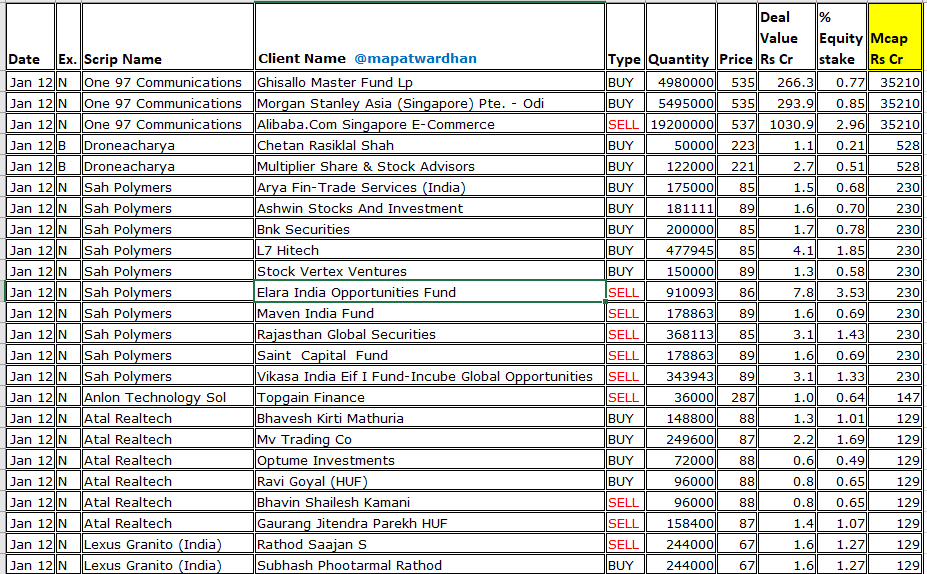Viewport: 927px width, 574px height.
Task: Click the % Equity stake header cell
Action: pos(841,37)
